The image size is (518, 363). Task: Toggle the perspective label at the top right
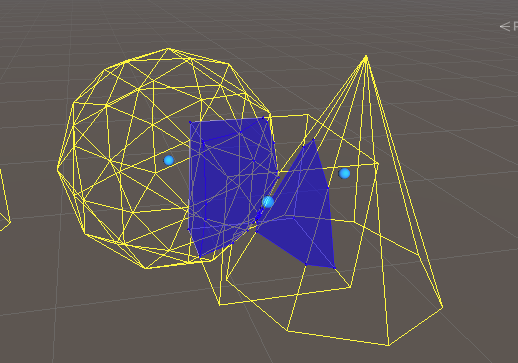(x=509, y=26)
